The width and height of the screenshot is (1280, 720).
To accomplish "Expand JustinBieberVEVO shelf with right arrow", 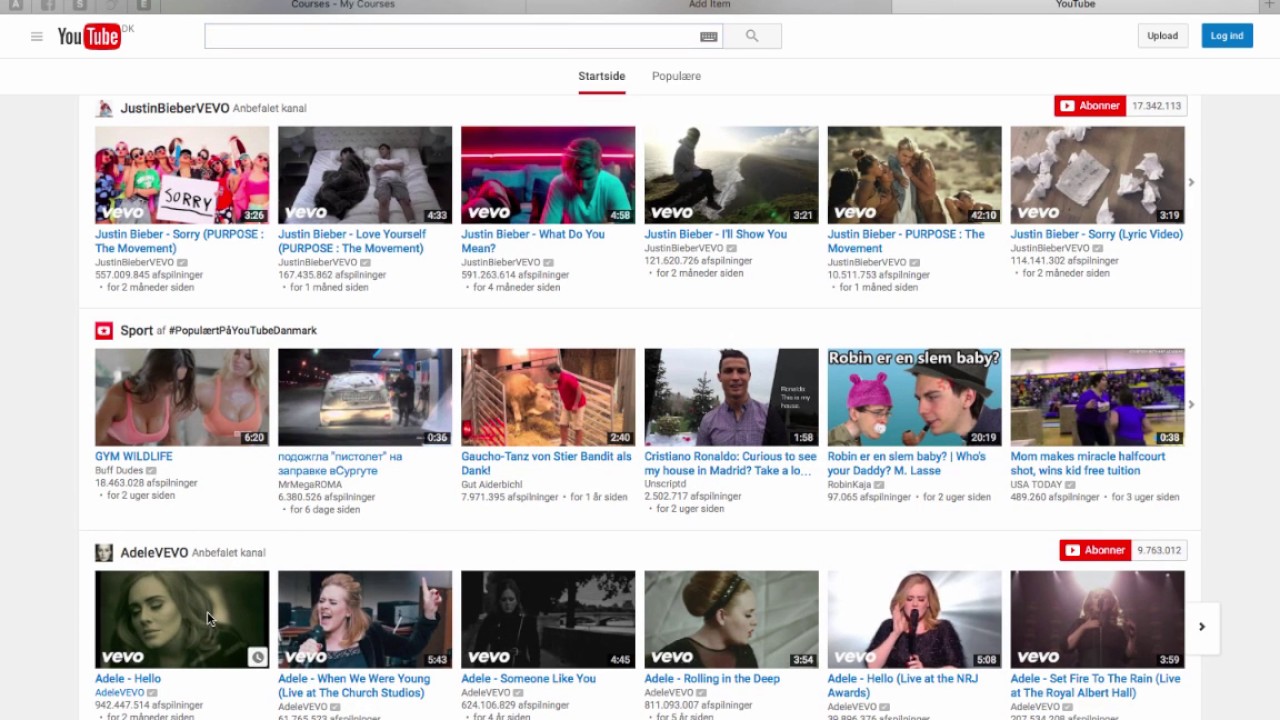I will (x=1191, y=182).
